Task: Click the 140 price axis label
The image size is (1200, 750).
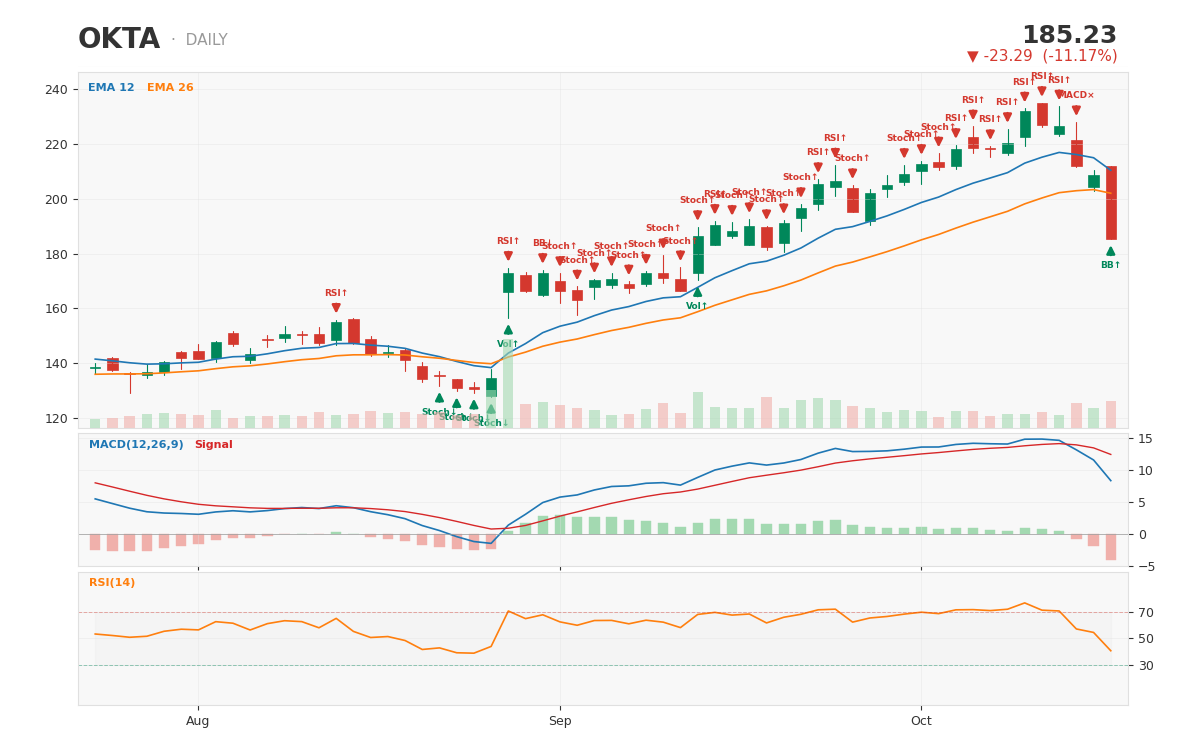Action: point(57,364)
